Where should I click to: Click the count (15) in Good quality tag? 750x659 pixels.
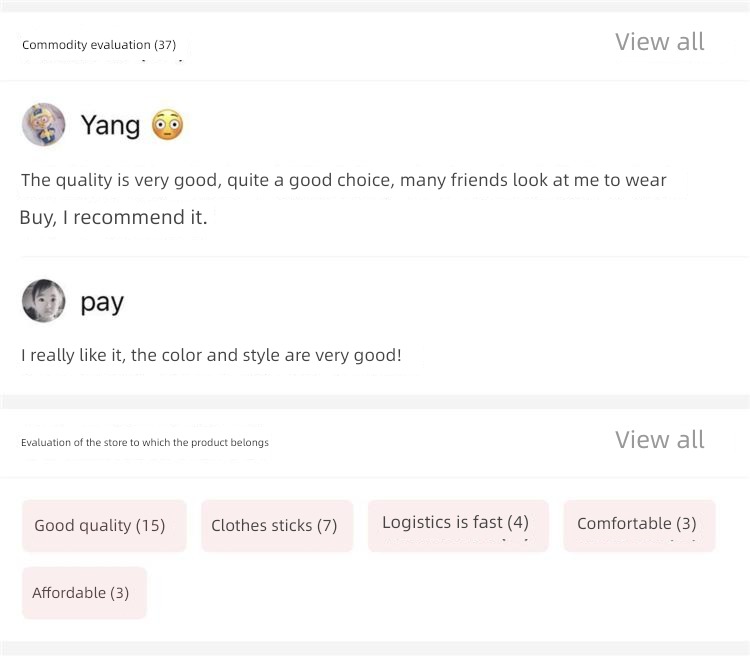click(x=150, y=526)
